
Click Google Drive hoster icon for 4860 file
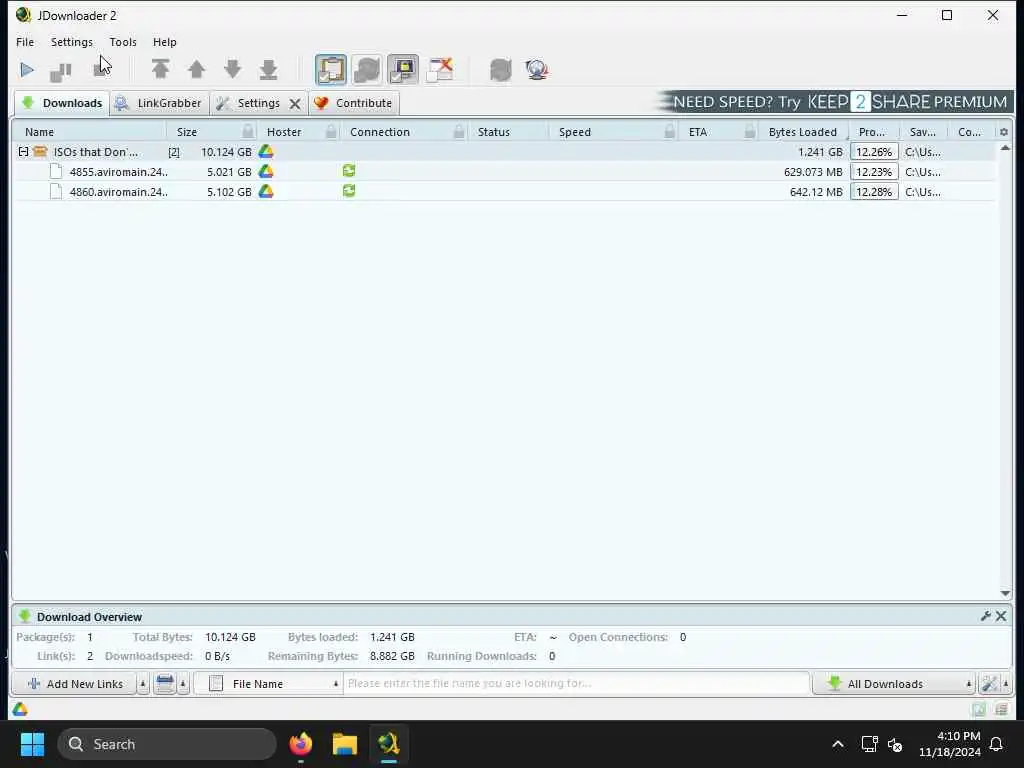click(266, 191)
